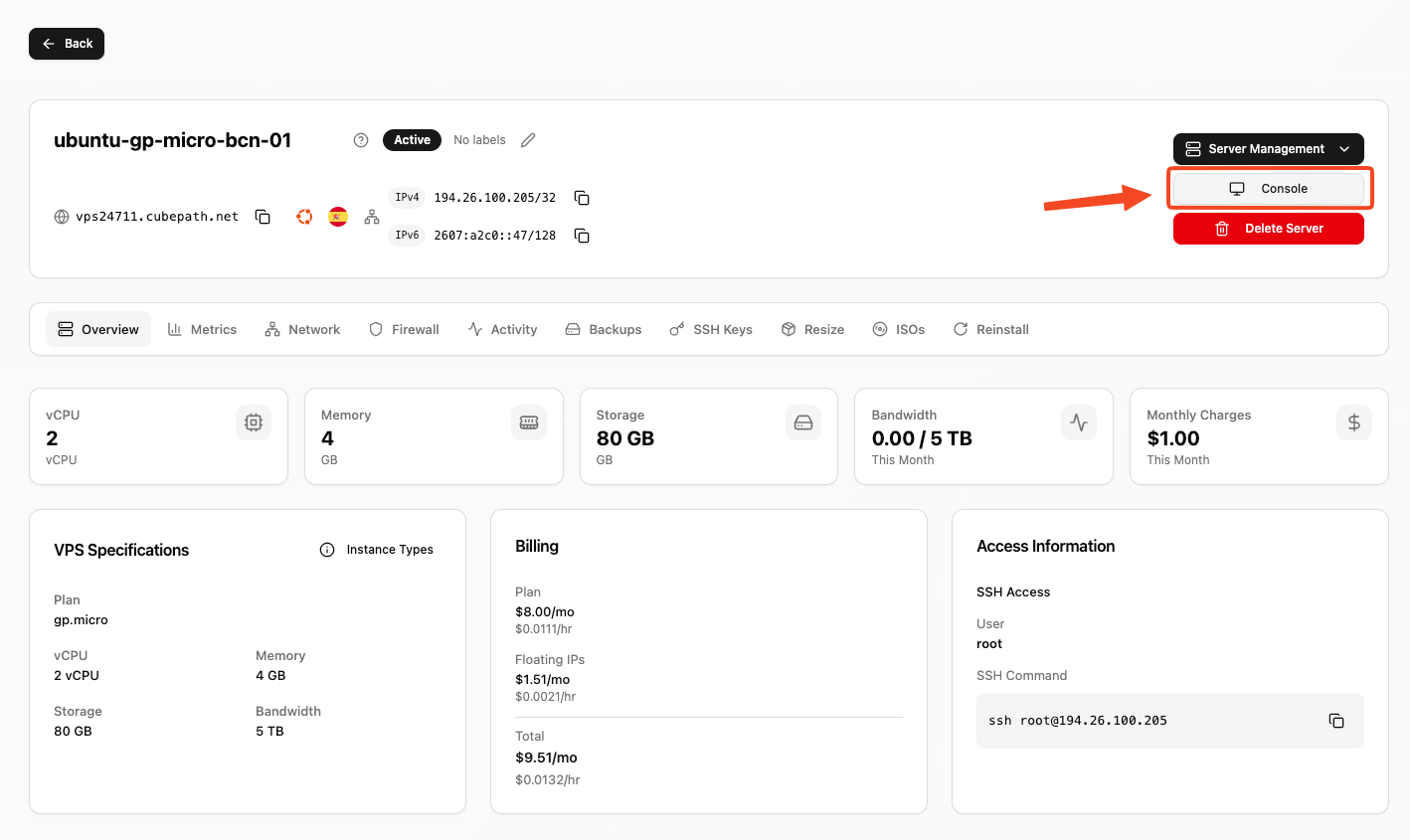Click the Delete Server button
The image size is (1410, 840).
(x=1268, y=228)
